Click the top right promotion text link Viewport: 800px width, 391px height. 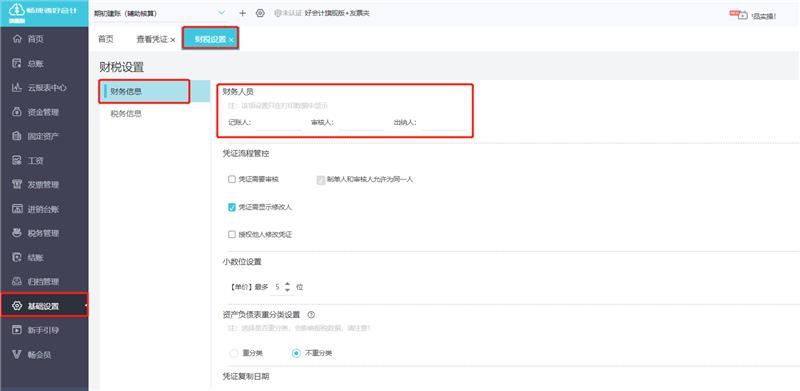764,16
